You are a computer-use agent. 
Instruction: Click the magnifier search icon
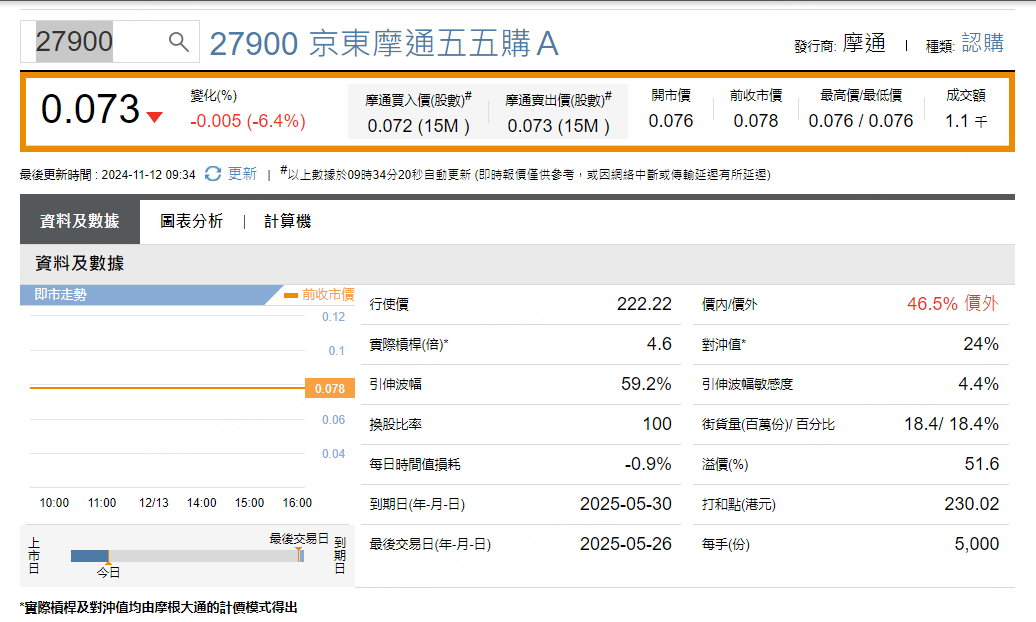pyautogui.click(x=178, y=42)
